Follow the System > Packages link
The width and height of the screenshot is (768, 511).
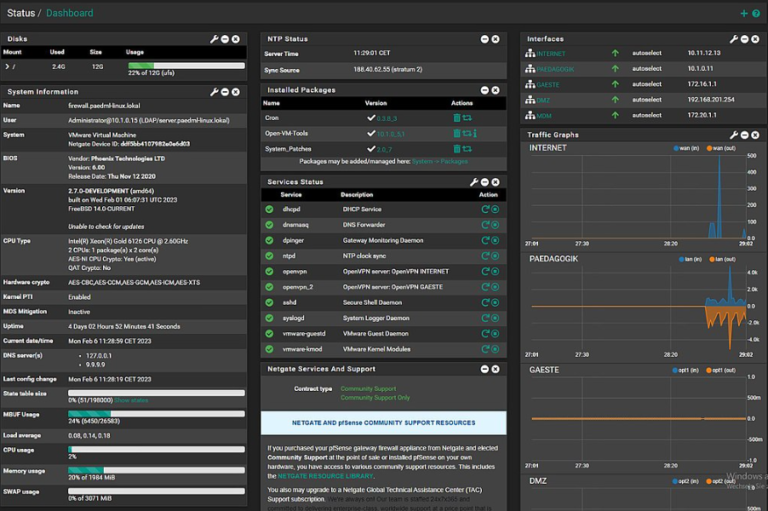[x=439, y=161]
